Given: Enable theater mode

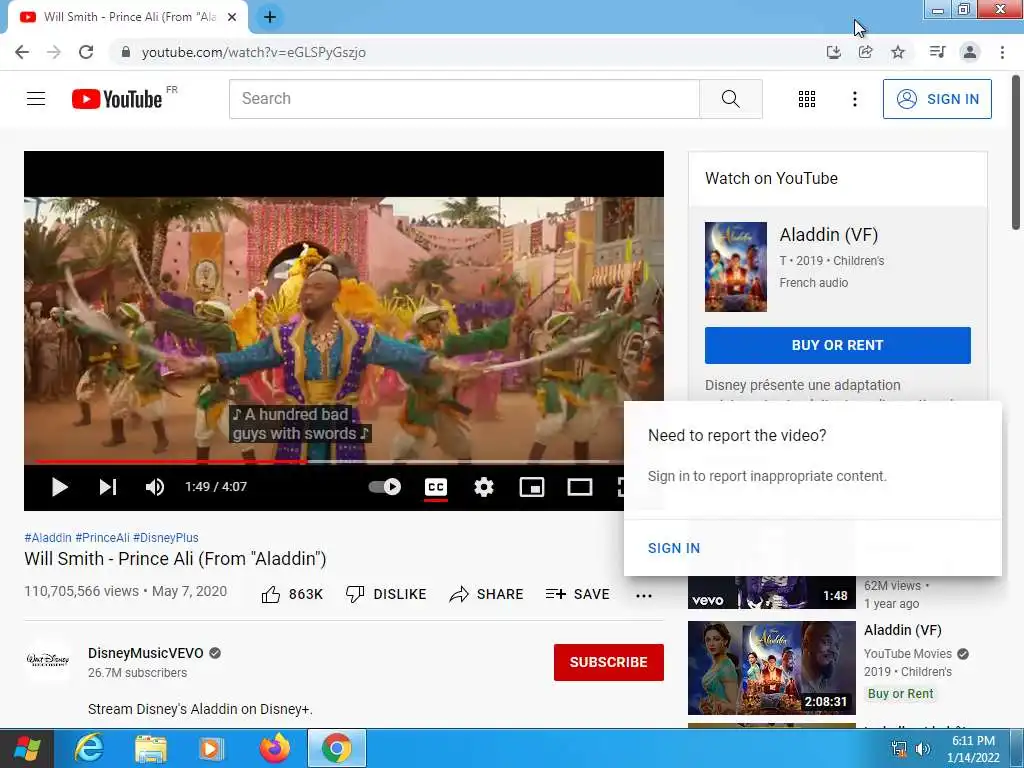Looking at the screenshot, I should coord(579,487).
